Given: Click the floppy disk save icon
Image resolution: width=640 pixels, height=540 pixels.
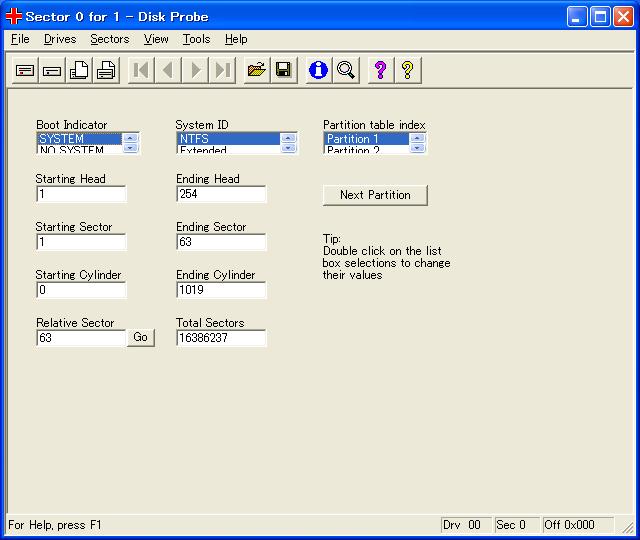Looking at the screenshot, I should click(x=284, y=70).
